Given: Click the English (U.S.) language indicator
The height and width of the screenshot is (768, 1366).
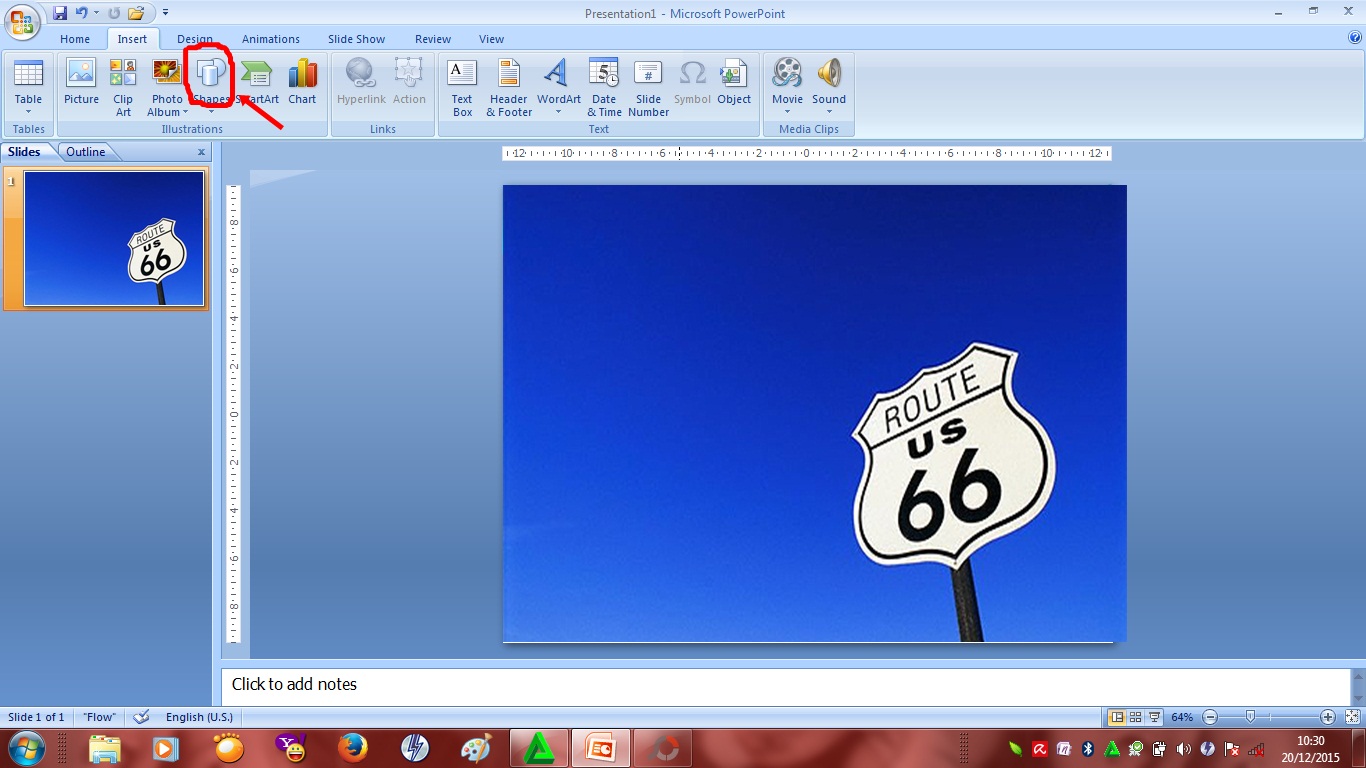Looking at the screenshot, I should [199, 717].
